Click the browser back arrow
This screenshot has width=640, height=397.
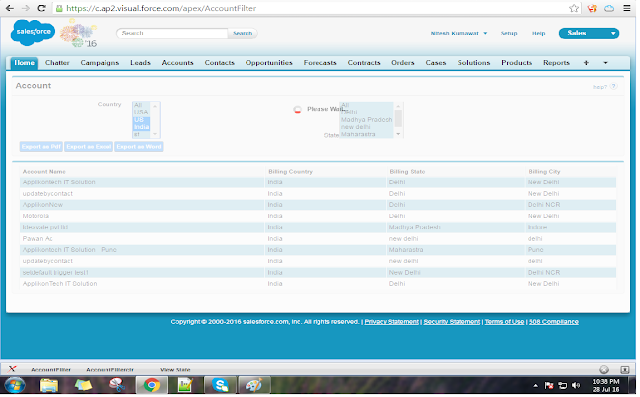[x=9, y=8]
